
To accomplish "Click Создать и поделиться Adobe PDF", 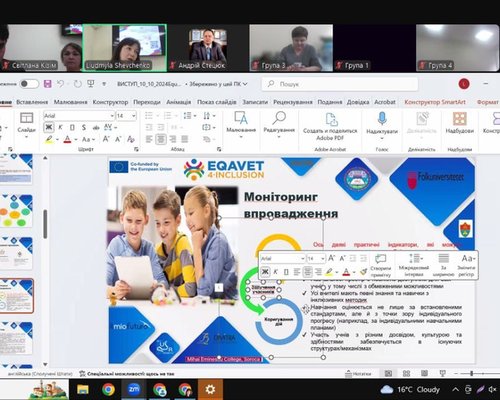I will click(330, 127).
